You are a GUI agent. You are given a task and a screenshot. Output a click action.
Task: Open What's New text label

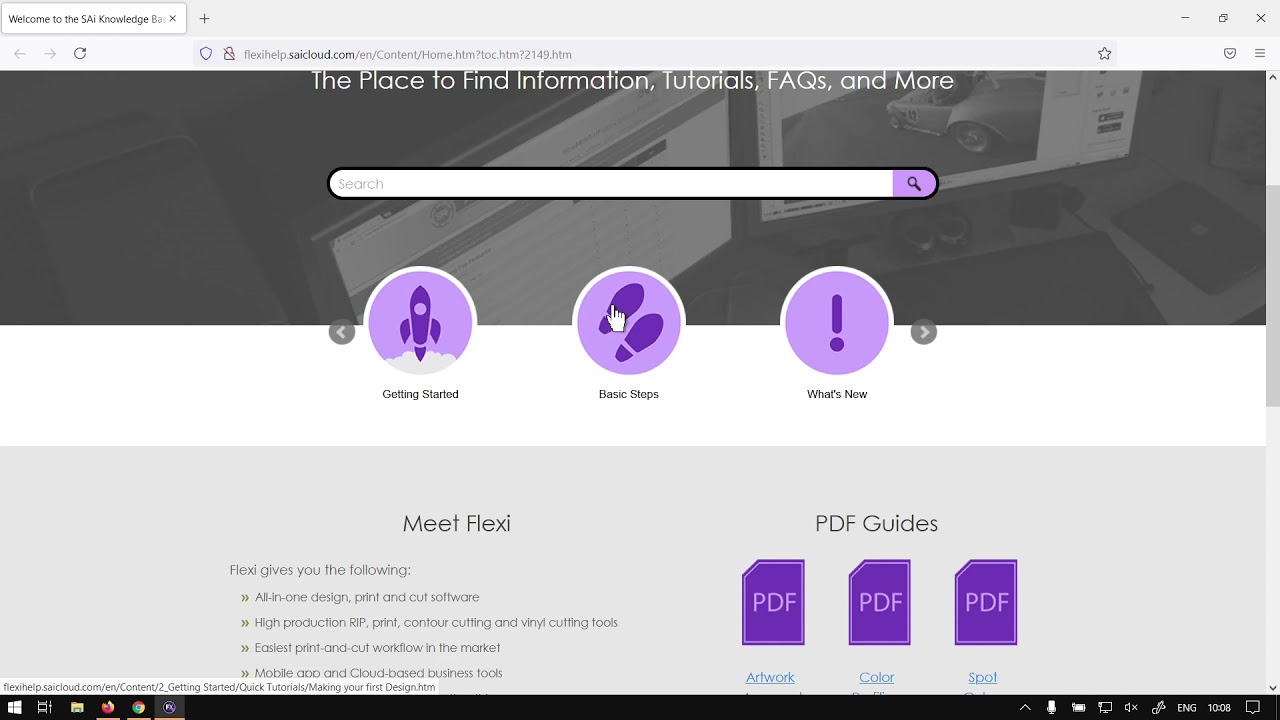coord(837,394)
